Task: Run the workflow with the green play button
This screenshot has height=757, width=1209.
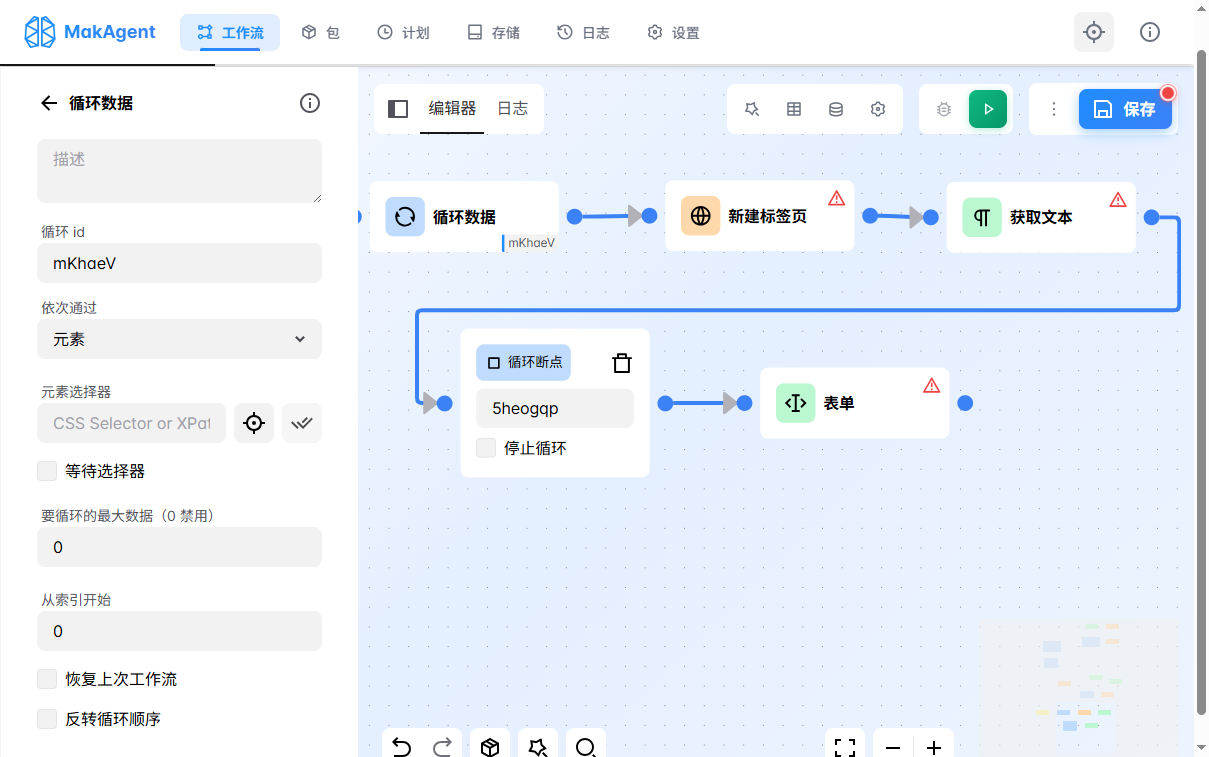Action: click(987, 109)
